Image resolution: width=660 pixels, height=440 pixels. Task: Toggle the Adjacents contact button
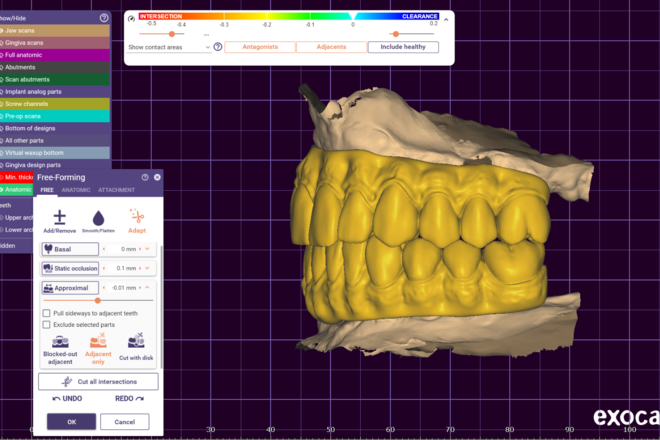[x=331, y=47]
